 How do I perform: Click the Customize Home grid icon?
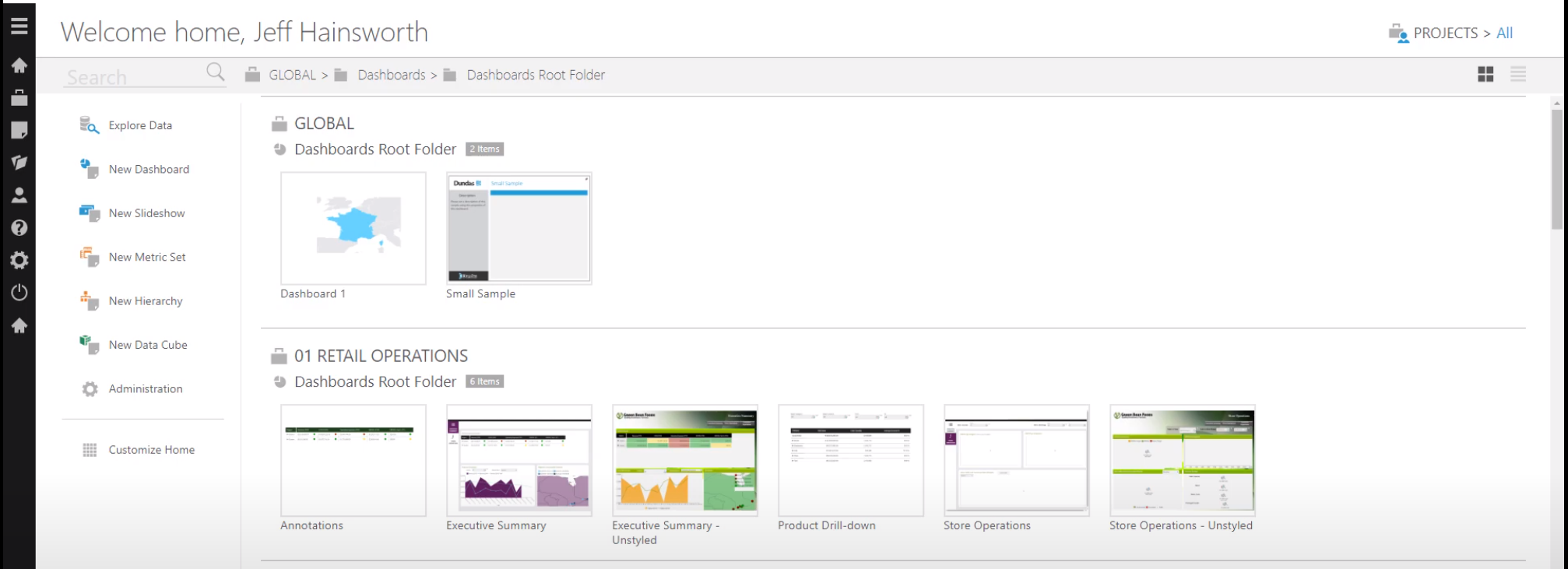[90, 450]
